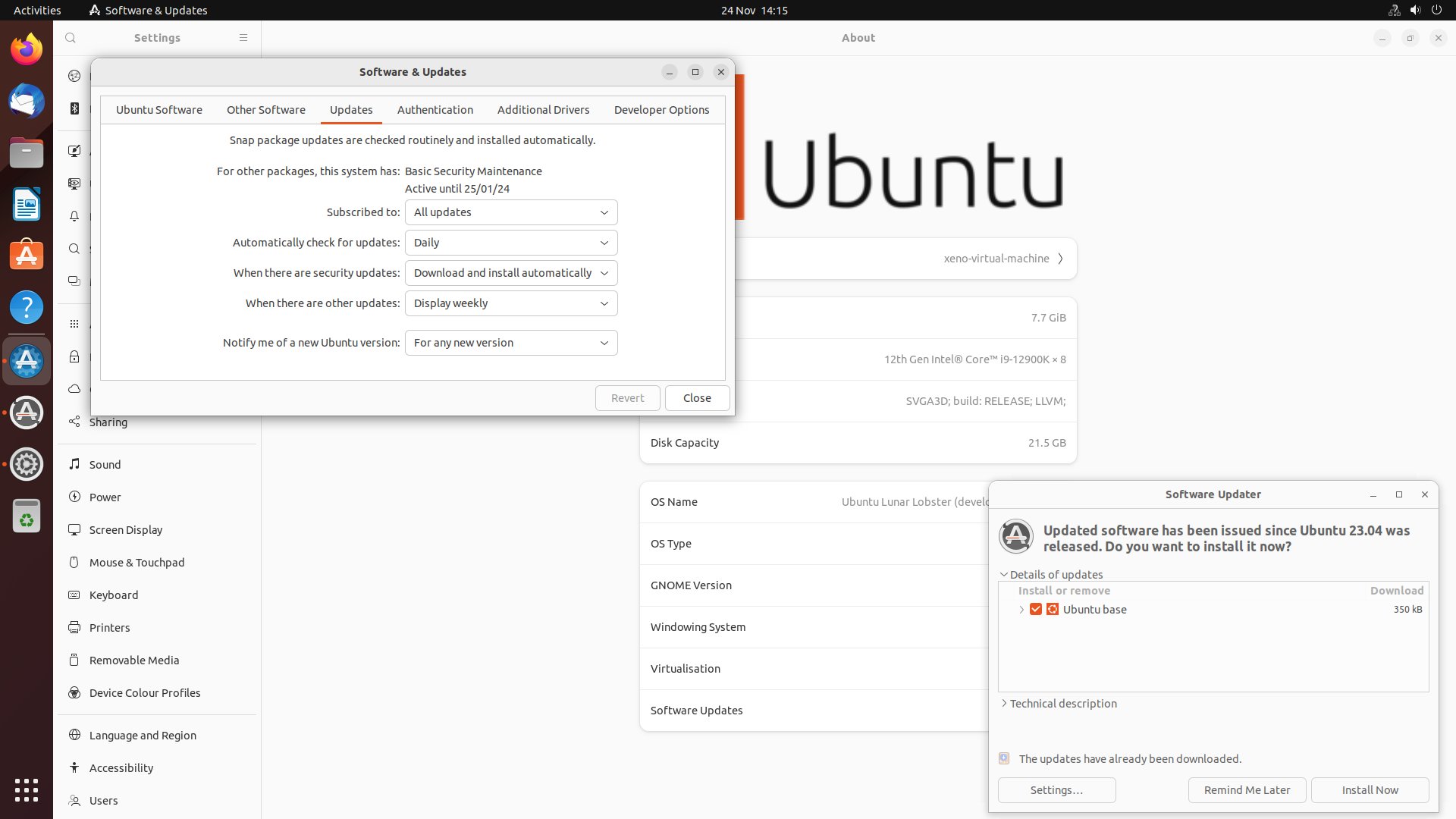Open the Show Applications grid
The width and height of the screenshot is (1456, 819).
27,790
